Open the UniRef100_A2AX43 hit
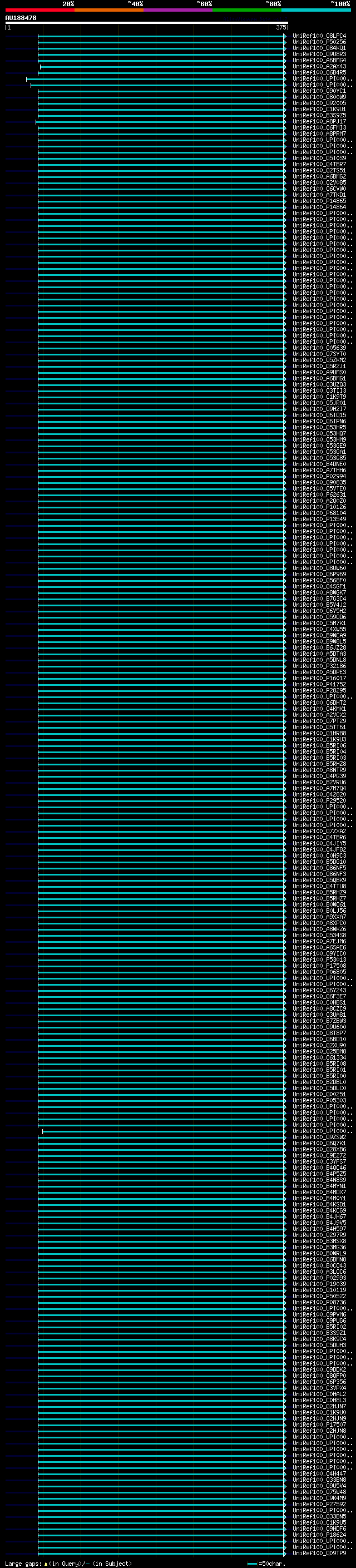The width and height of the screenshot is (356, 1568). tap(319, 66)
